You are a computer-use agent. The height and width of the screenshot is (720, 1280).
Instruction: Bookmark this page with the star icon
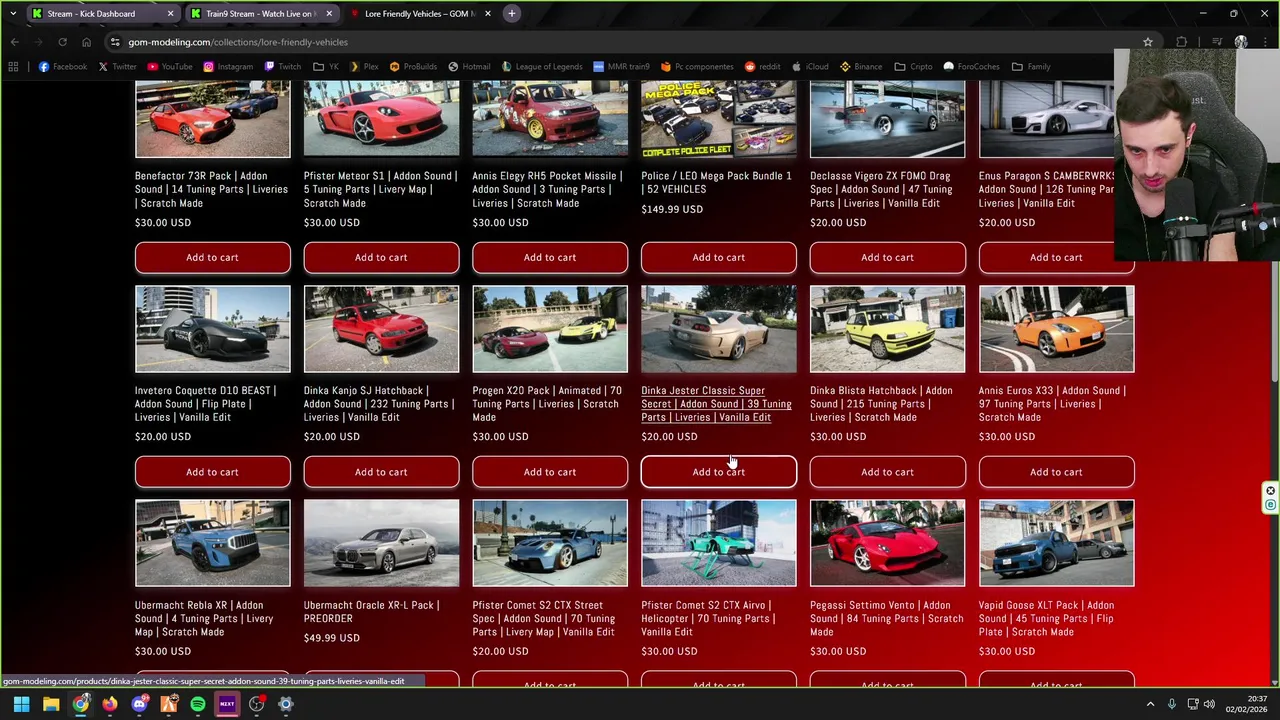point(1148,42)
